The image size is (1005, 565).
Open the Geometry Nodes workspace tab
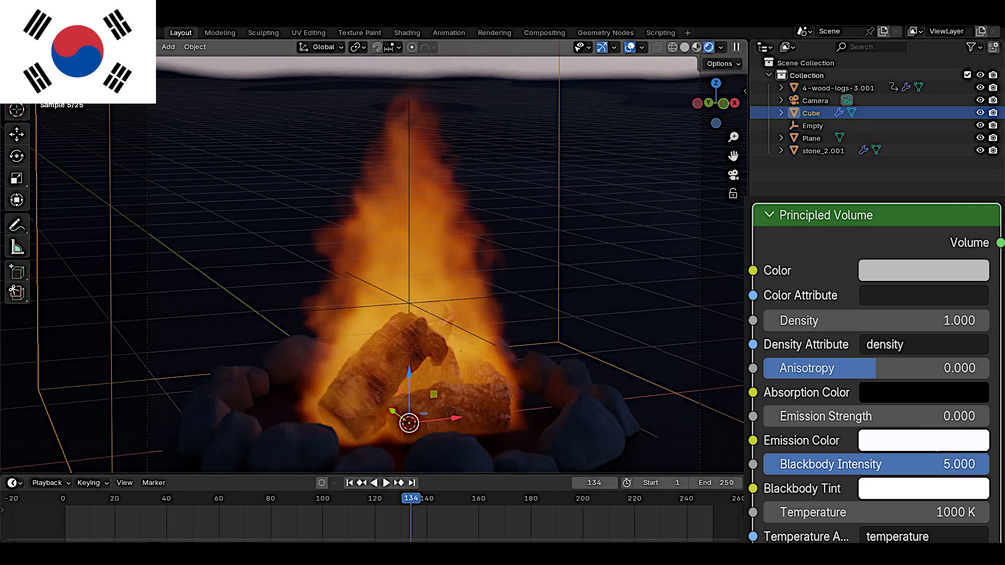pos(605,33)
